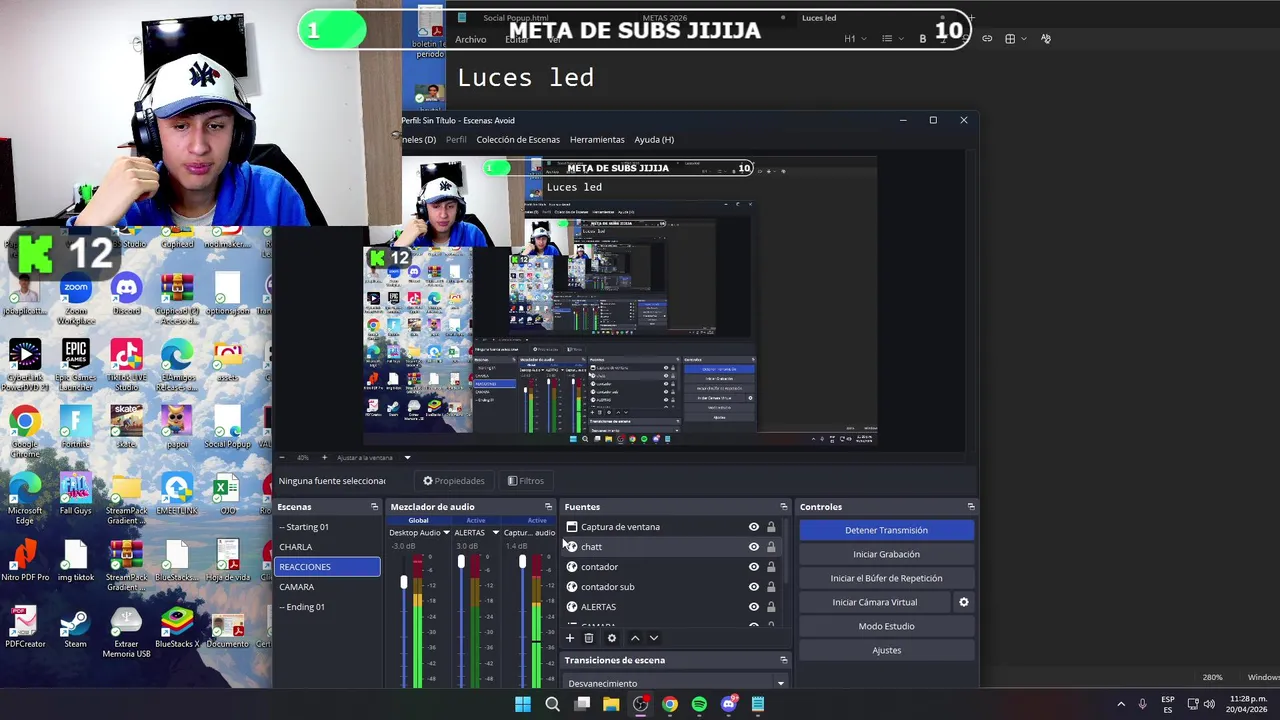
Task: Open Fall Guys desktop shortcut
Action: click(x=75, y=495)
